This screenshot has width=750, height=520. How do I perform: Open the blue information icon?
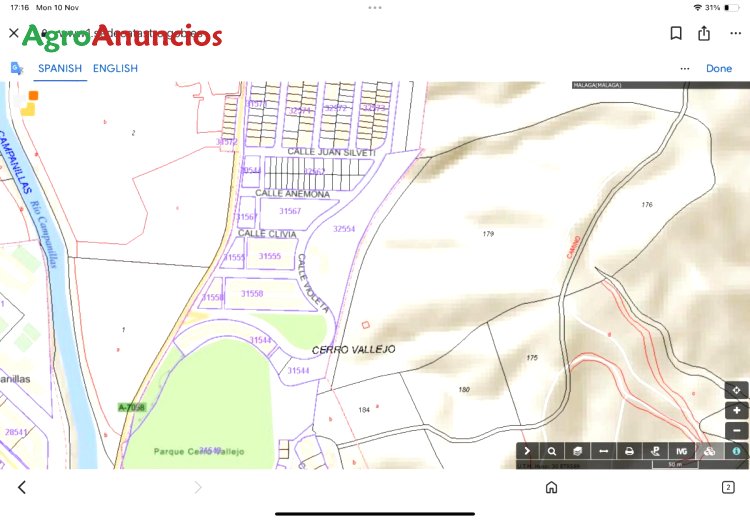coord(736,451)
